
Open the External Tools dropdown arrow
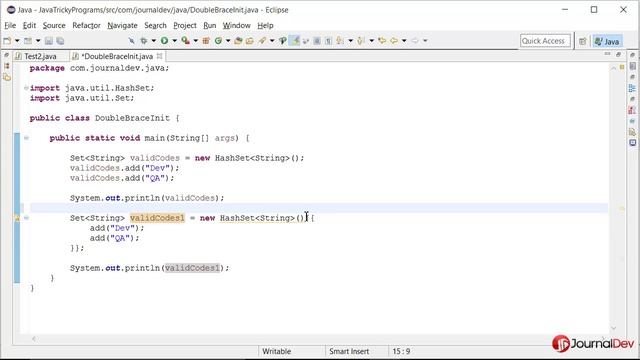(196, 41)
